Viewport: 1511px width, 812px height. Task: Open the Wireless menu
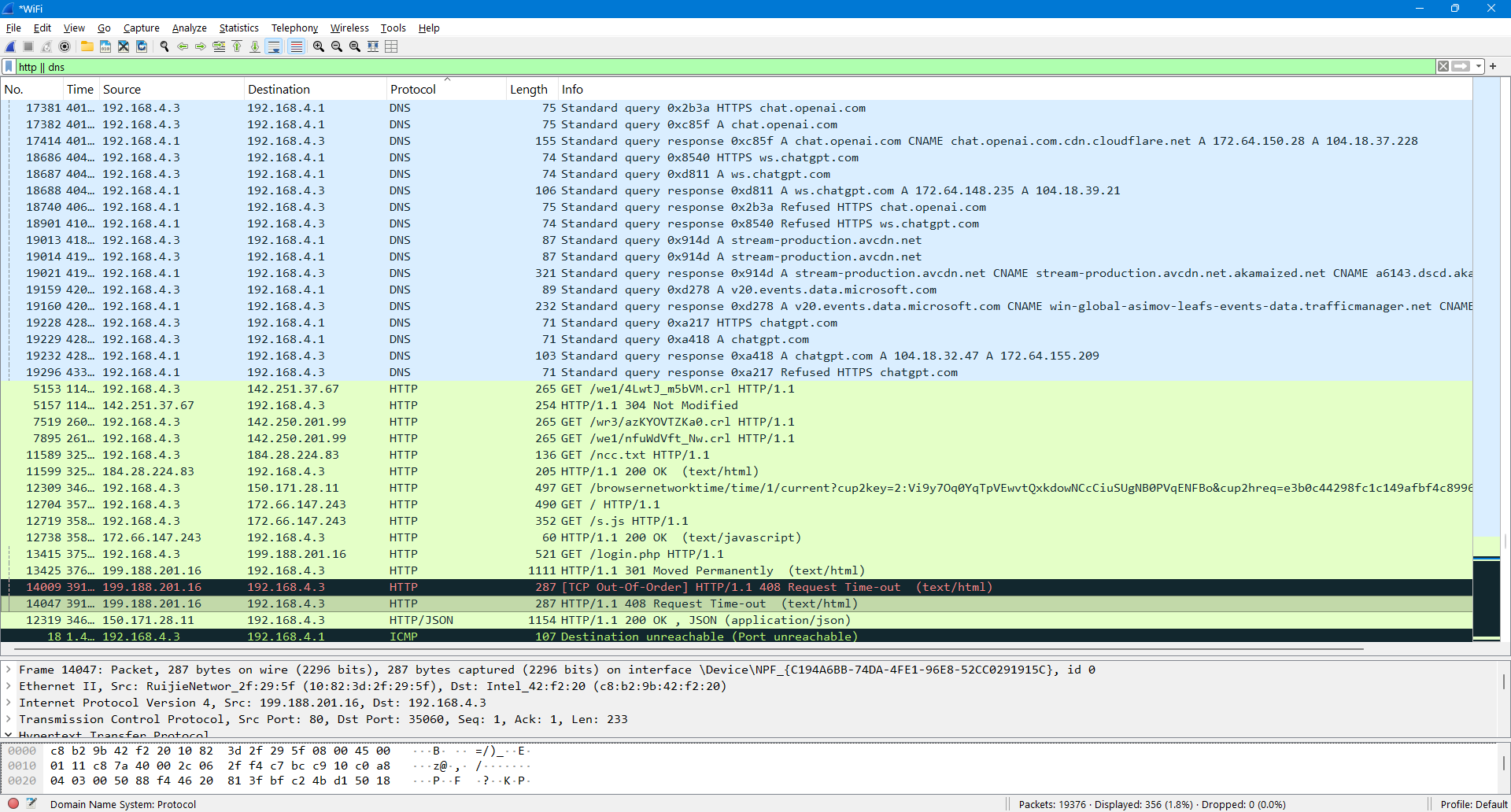click(x=349, y=28)
